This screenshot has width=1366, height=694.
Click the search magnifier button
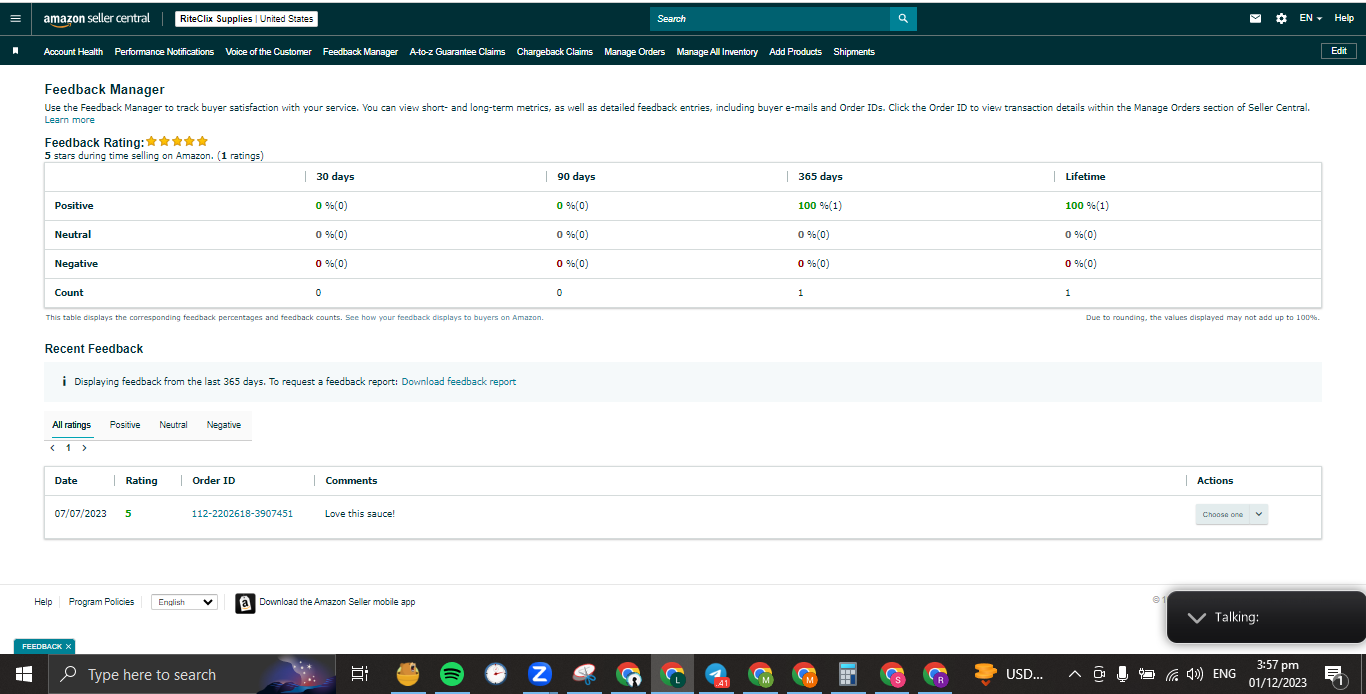(x=903, y=18)
